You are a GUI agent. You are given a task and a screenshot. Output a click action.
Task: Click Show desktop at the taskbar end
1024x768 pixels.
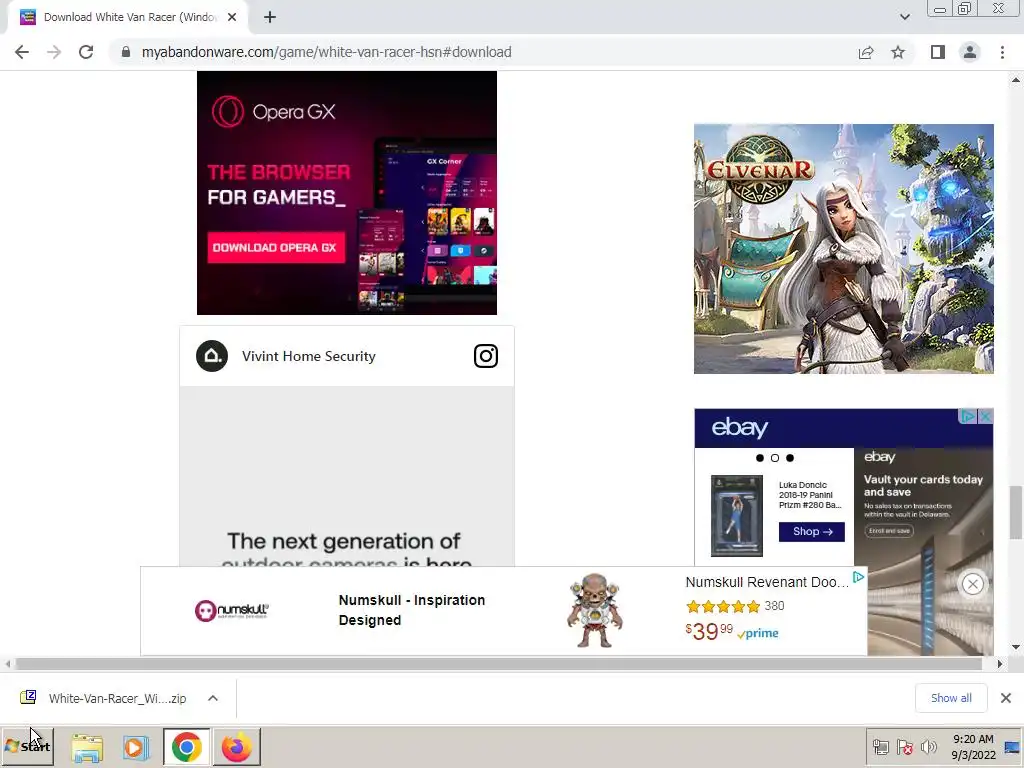tap(1014, 747)
